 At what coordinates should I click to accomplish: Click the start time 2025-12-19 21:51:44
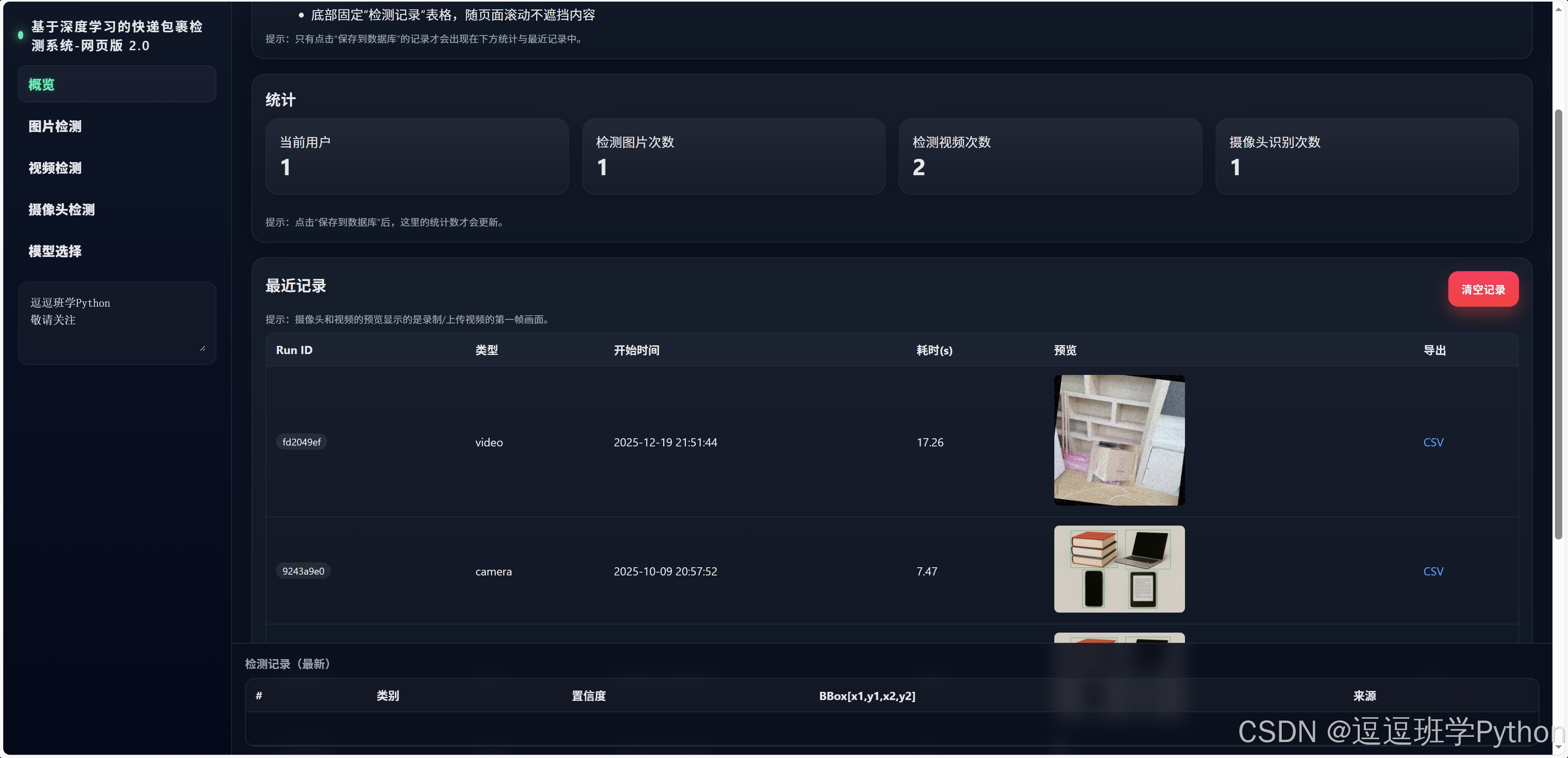click(665, 442)
